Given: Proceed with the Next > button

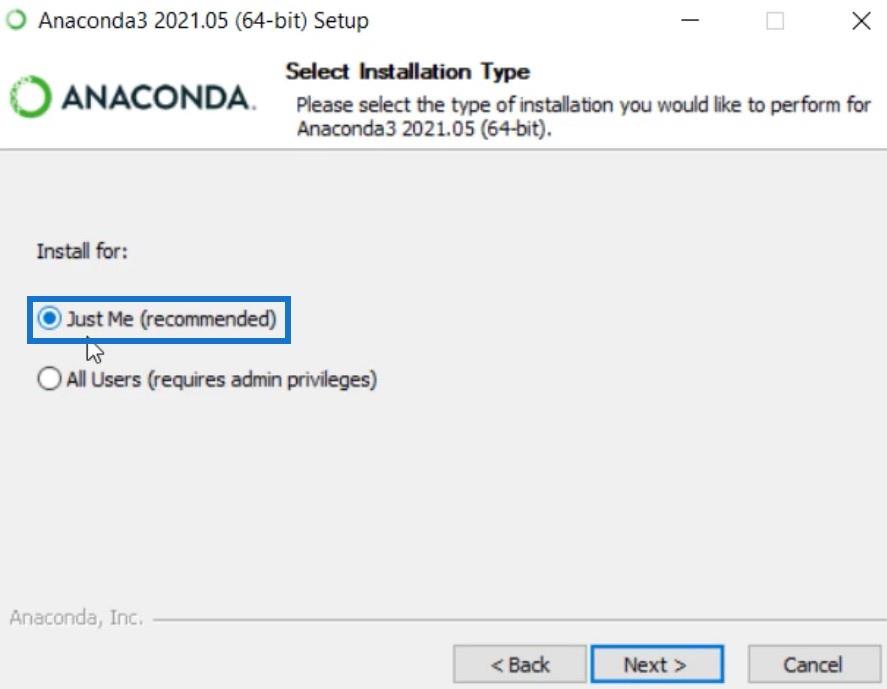Looking at the screenshot, I should 657,664.
